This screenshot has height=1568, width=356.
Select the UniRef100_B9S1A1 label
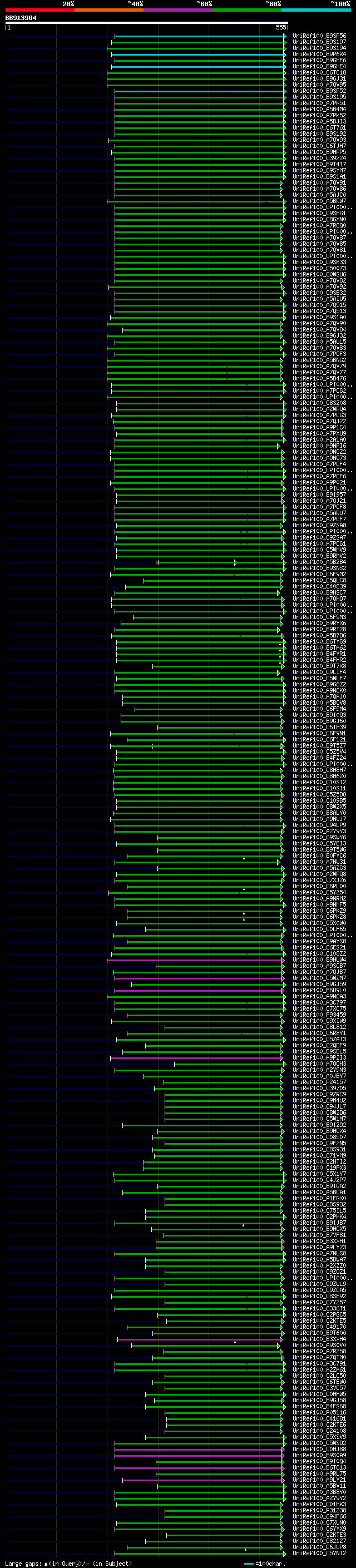[x=319, y=176]
